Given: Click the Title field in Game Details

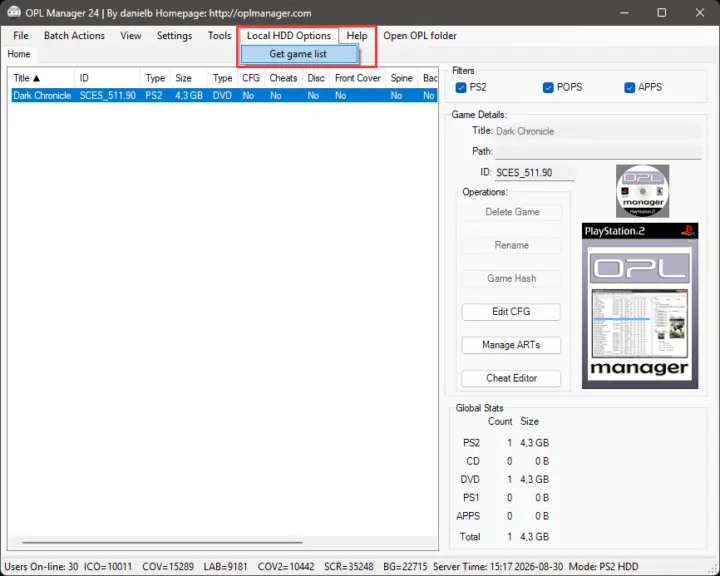Looking at the screenshot, I should [598, 131].
